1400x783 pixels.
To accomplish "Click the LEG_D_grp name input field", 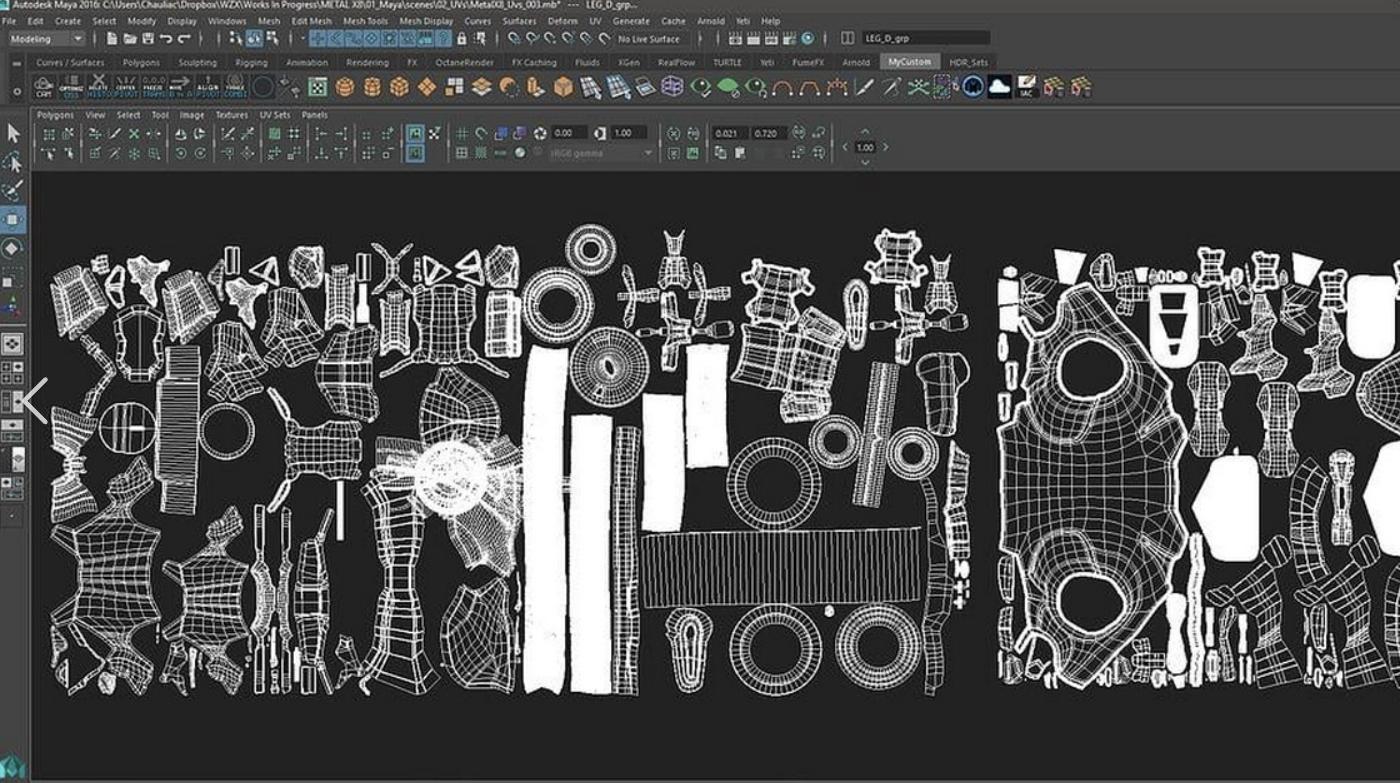I will [x=925, y=39].
